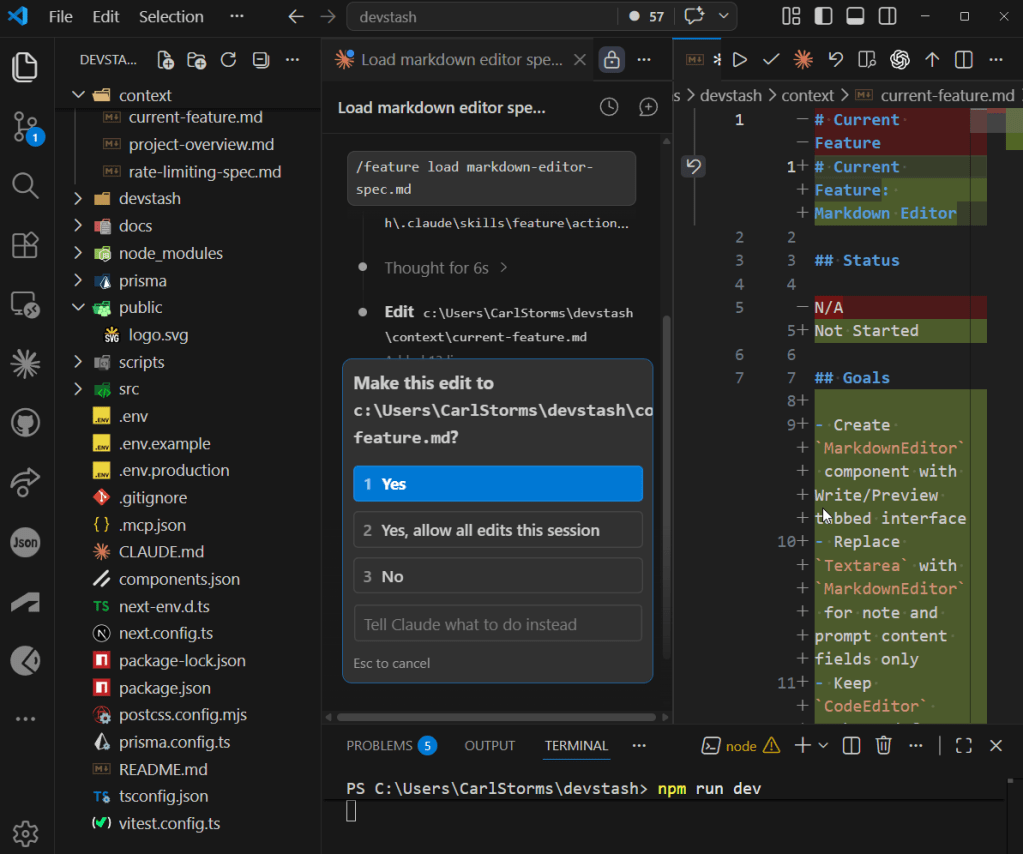Screen dimensions: 1023x854
Task: Open the Source Control view
Action: (26, 127)
